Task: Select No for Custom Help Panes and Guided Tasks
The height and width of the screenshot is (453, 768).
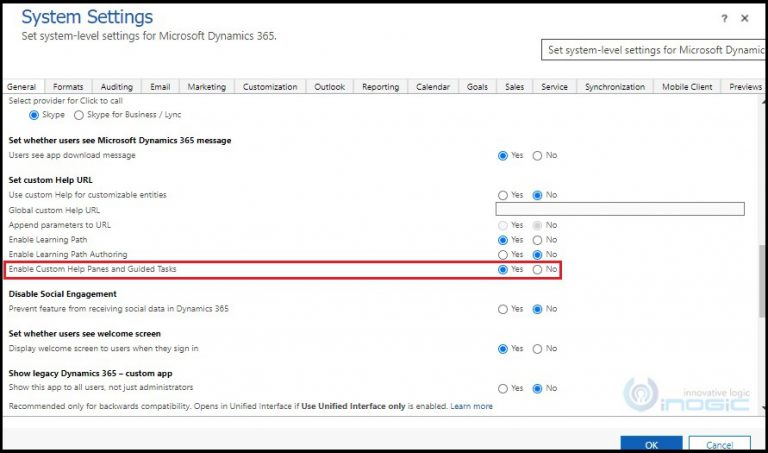Action: click(538, 270)
